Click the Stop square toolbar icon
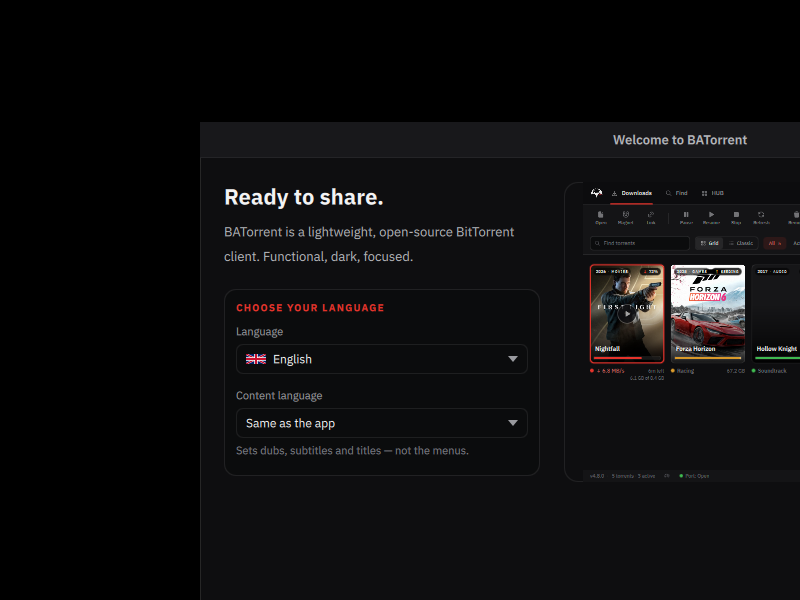Image resolution: width=800 pixels, height=600 pixels. click(736, 218)
